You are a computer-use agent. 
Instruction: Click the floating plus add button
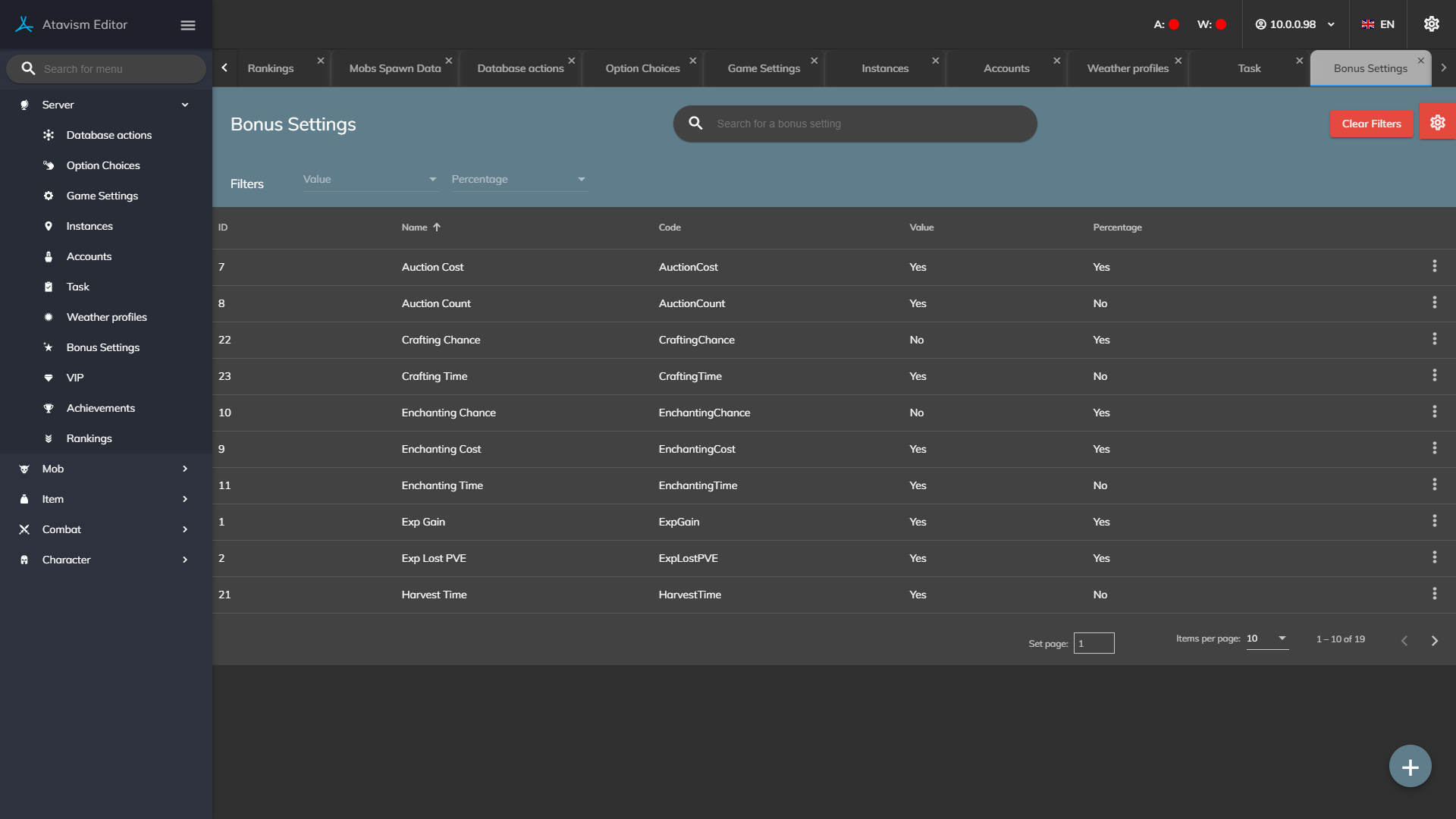click(1410, 767)
